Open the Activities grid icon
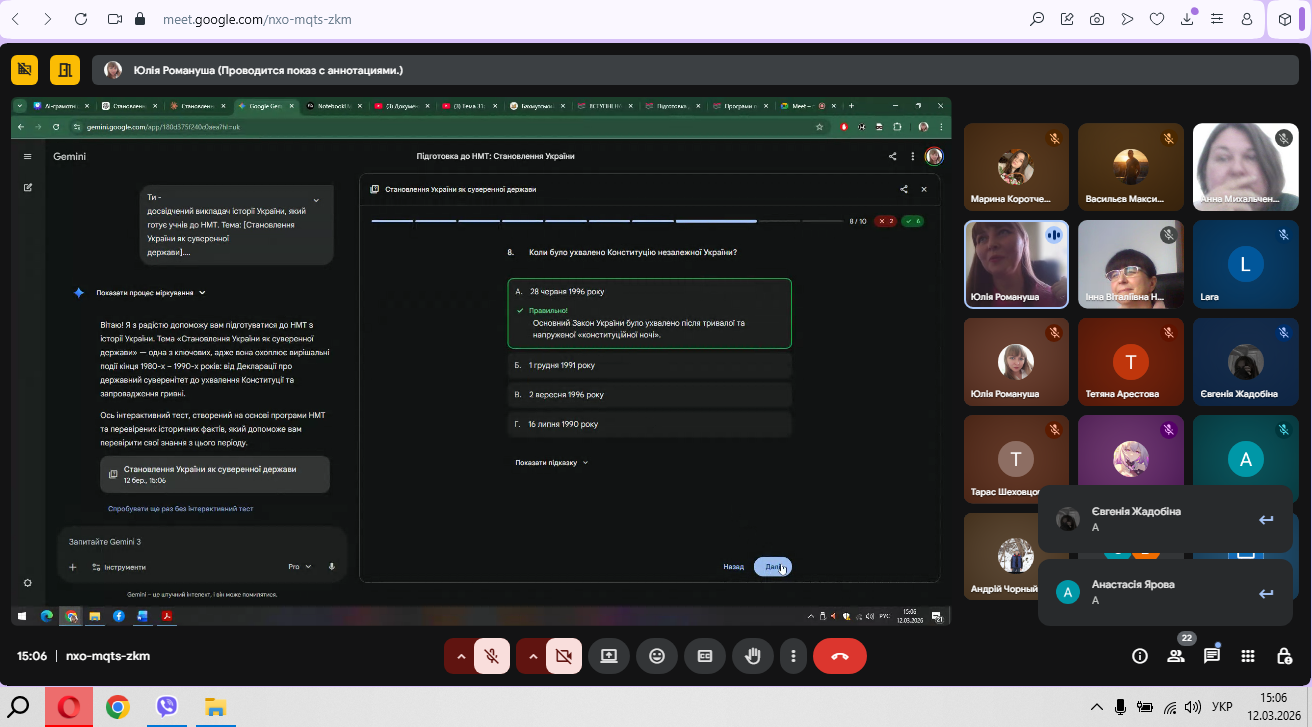This screenshot has width=1312, height=727. [1247, 656]
